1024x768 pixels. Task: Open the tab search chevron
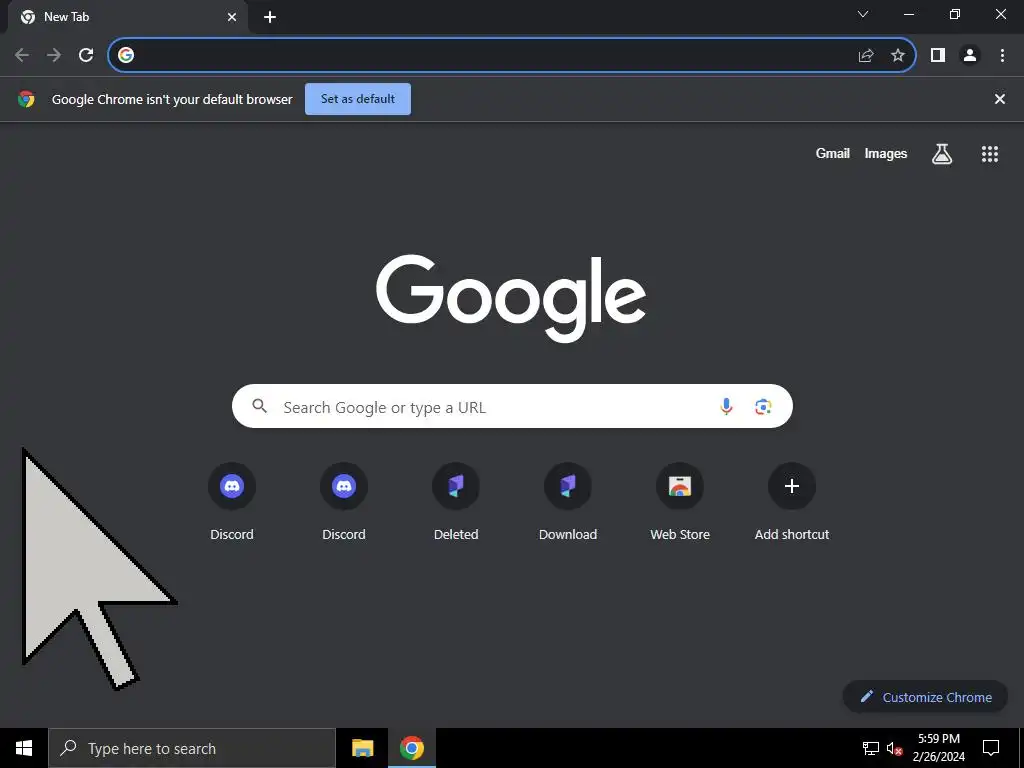(863, 14)
